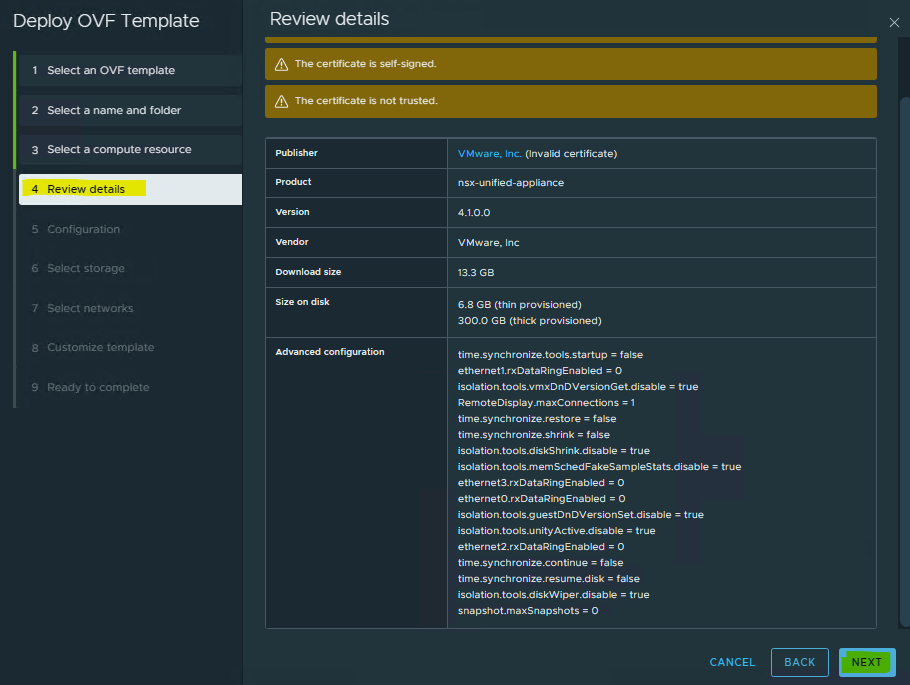910x685 pixels.
Task: Click the Vendor row label
Action: coord(291,242)
